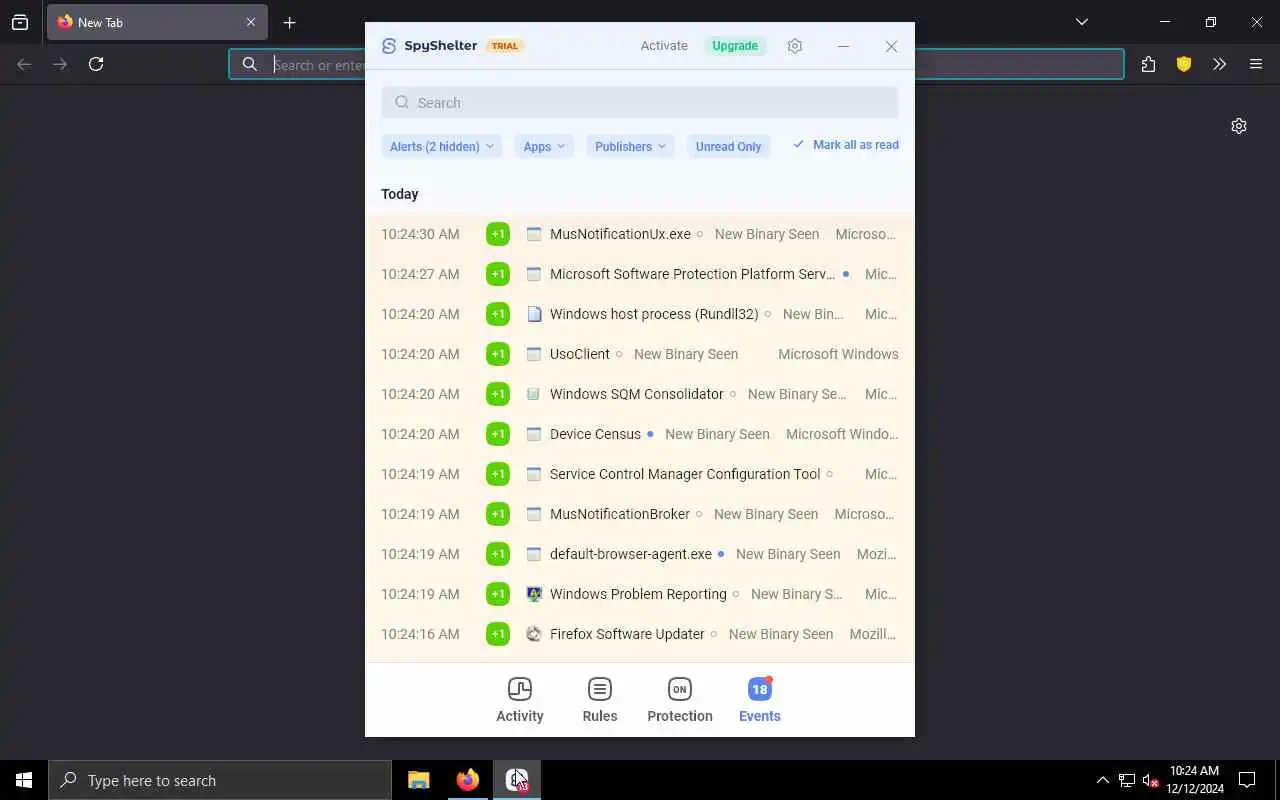Switch to the Protection tab
Screen dimensions: 1280x800
pyautogui.click(x=680, y=700)
